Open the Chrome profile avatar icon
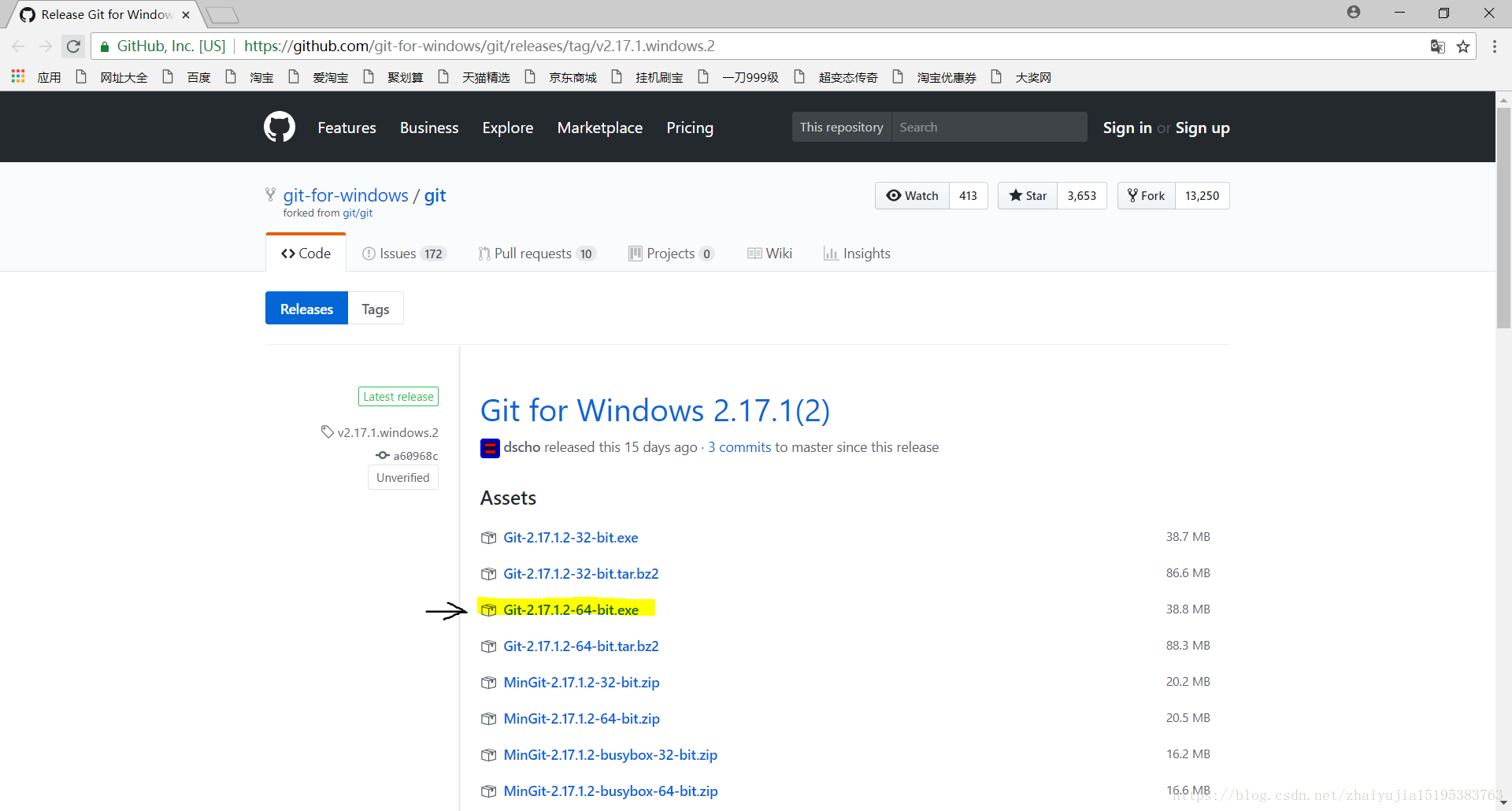1512x811 pixels. [x=1354, y=12]
